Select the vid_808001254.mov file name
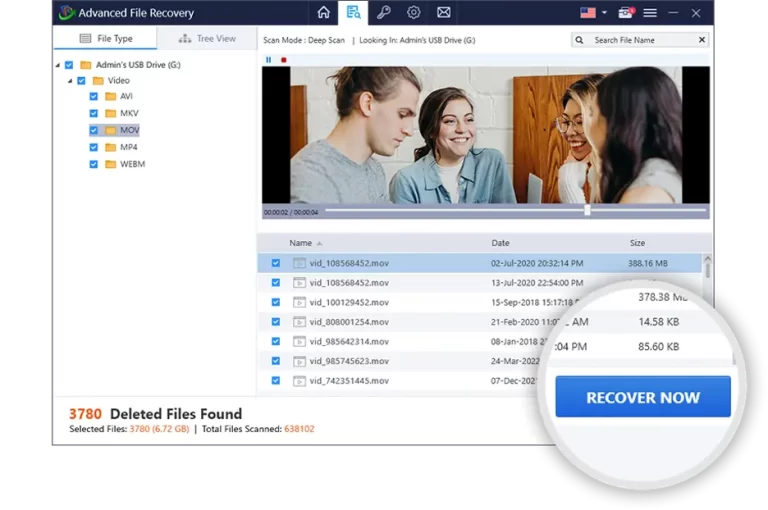 349,322
